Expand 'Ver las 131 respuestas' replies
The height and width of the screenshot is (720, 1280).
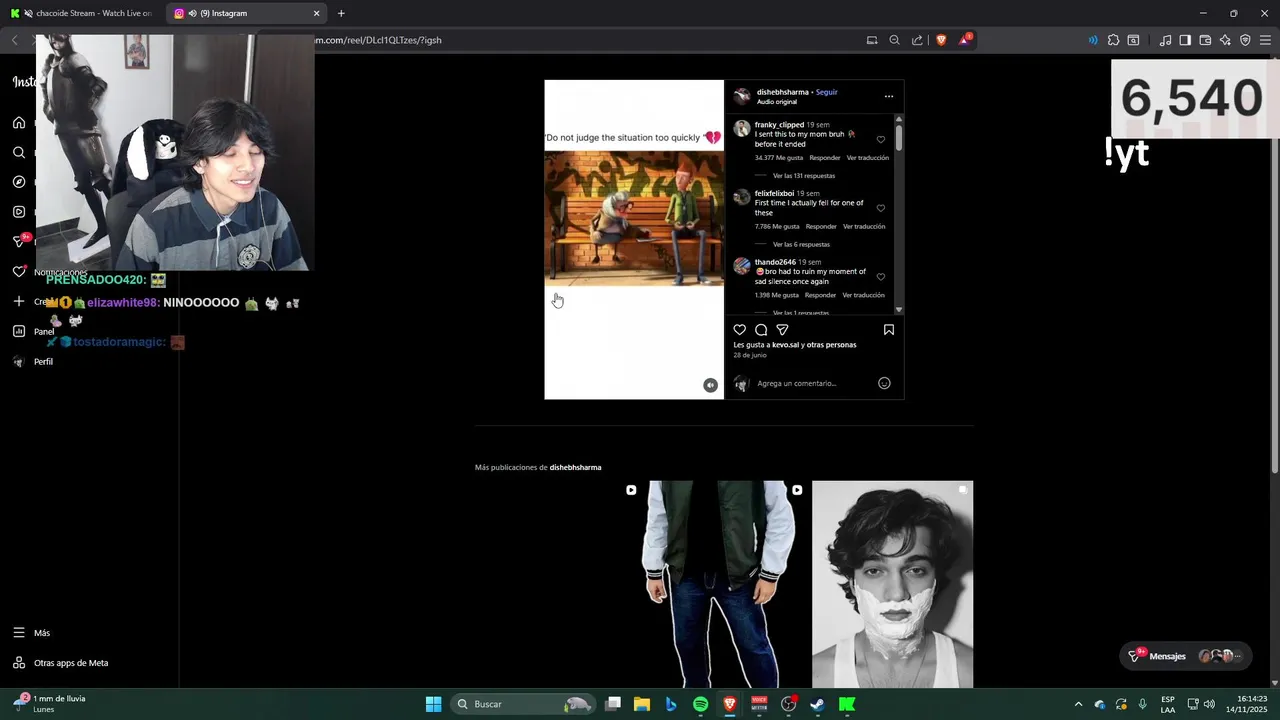pyautogui.click(x=803, y=176)
